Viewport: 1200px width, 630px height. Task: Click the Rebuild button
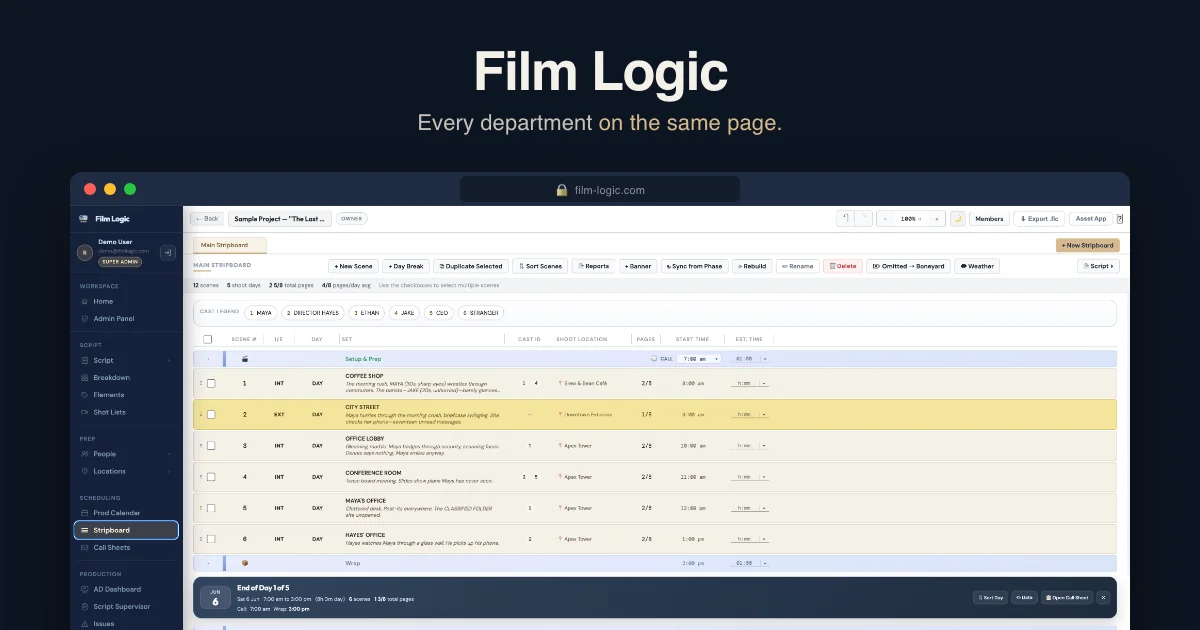tap(752, 266)
